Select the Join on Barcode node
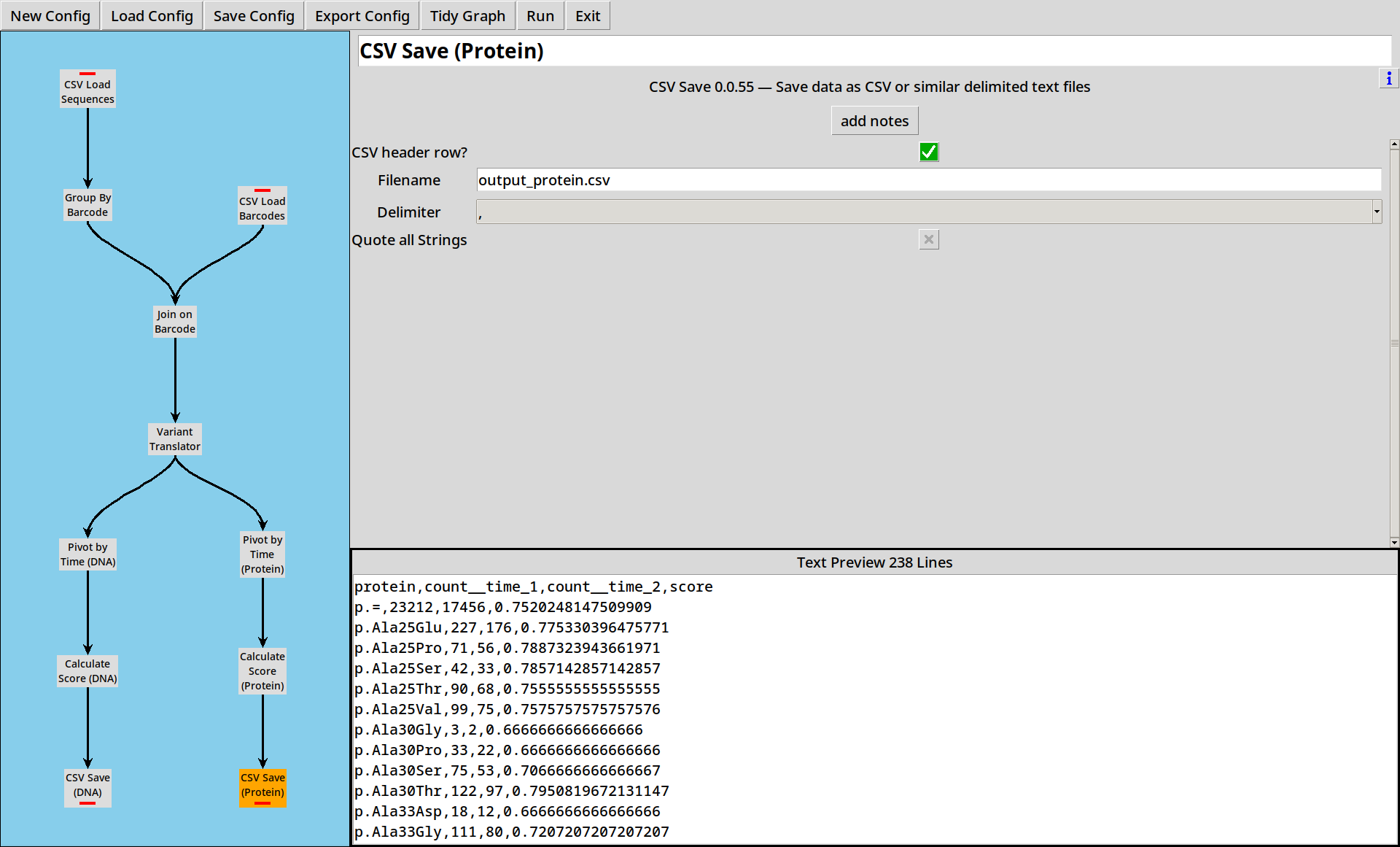The width and height of the screenshot is (1400, 847). point(175,322)
